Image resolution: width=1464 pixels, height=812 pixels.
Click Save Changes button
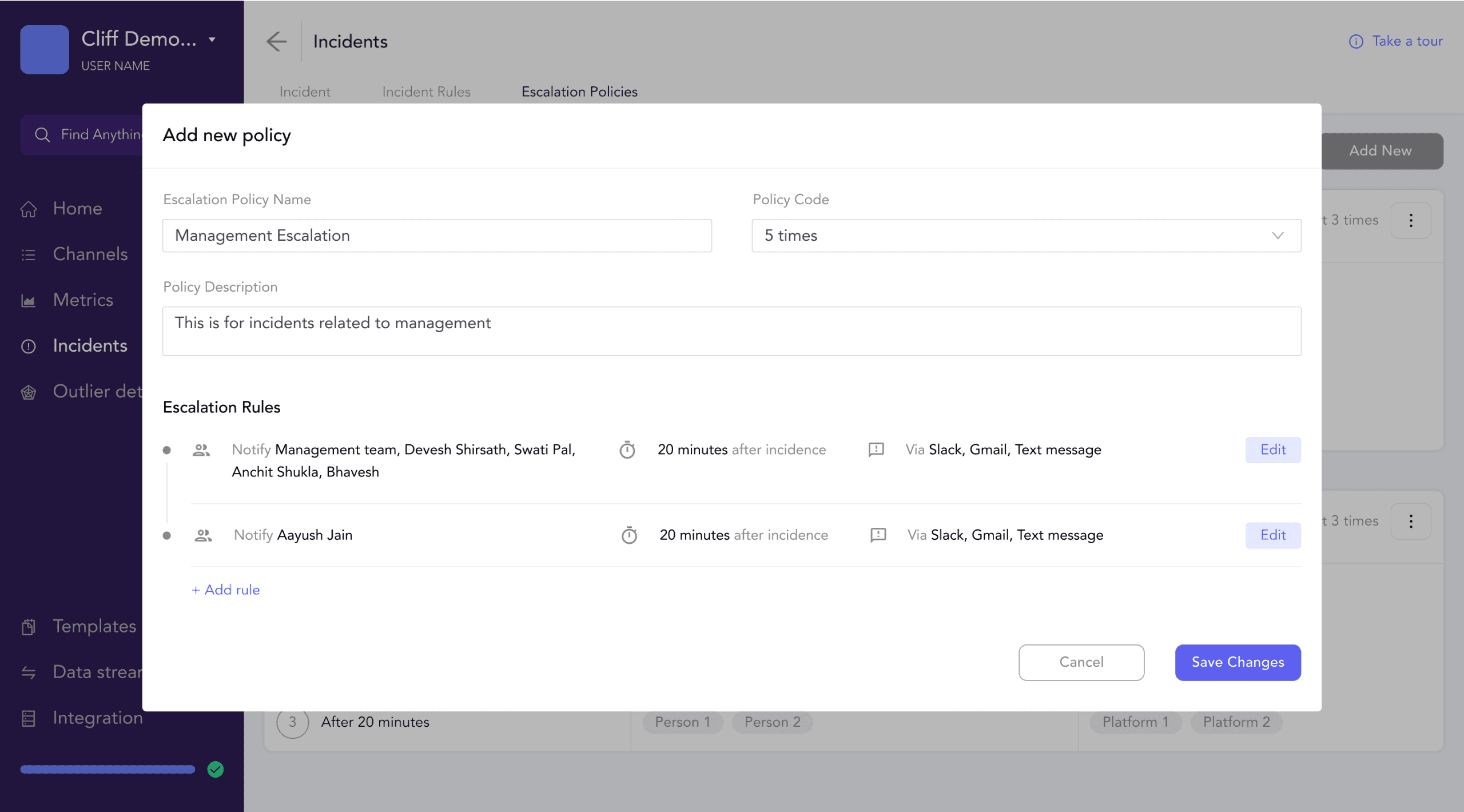click(x=1238, y=662)
